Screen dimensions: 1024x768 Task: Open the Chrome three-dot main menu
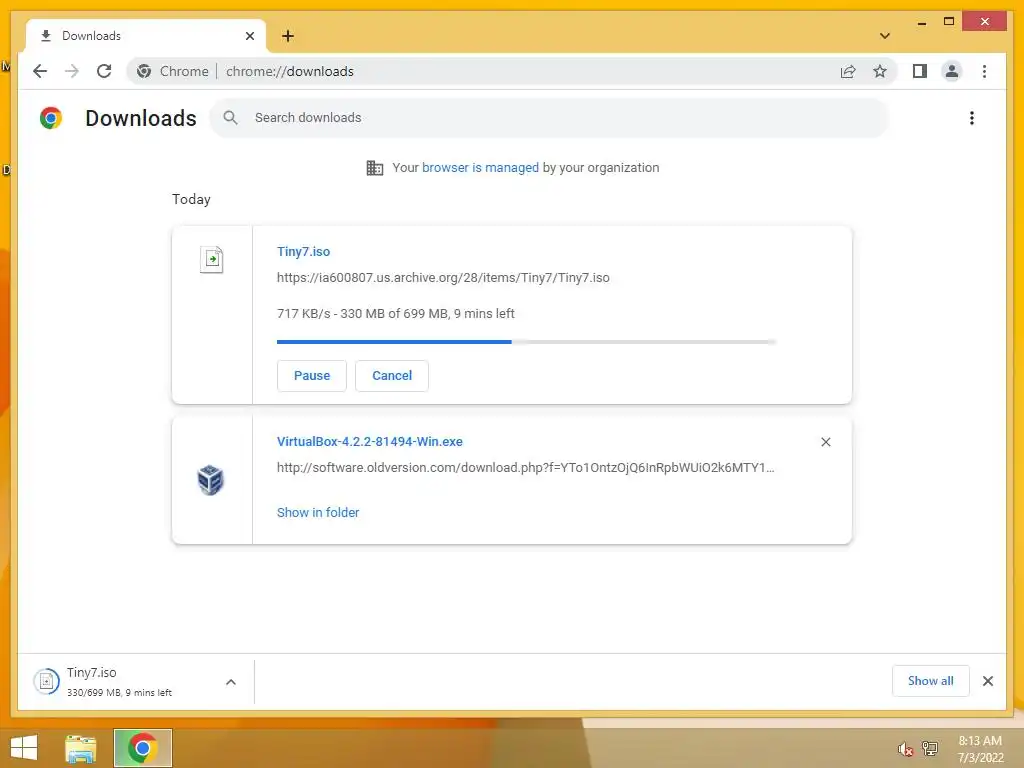point(984,71)
